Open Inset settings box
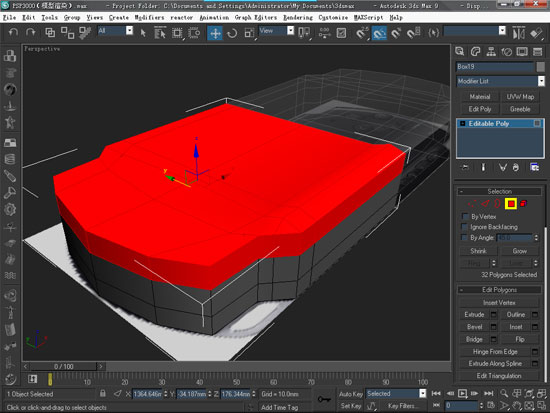Screen dimensions: 550x413 [535, 327]
